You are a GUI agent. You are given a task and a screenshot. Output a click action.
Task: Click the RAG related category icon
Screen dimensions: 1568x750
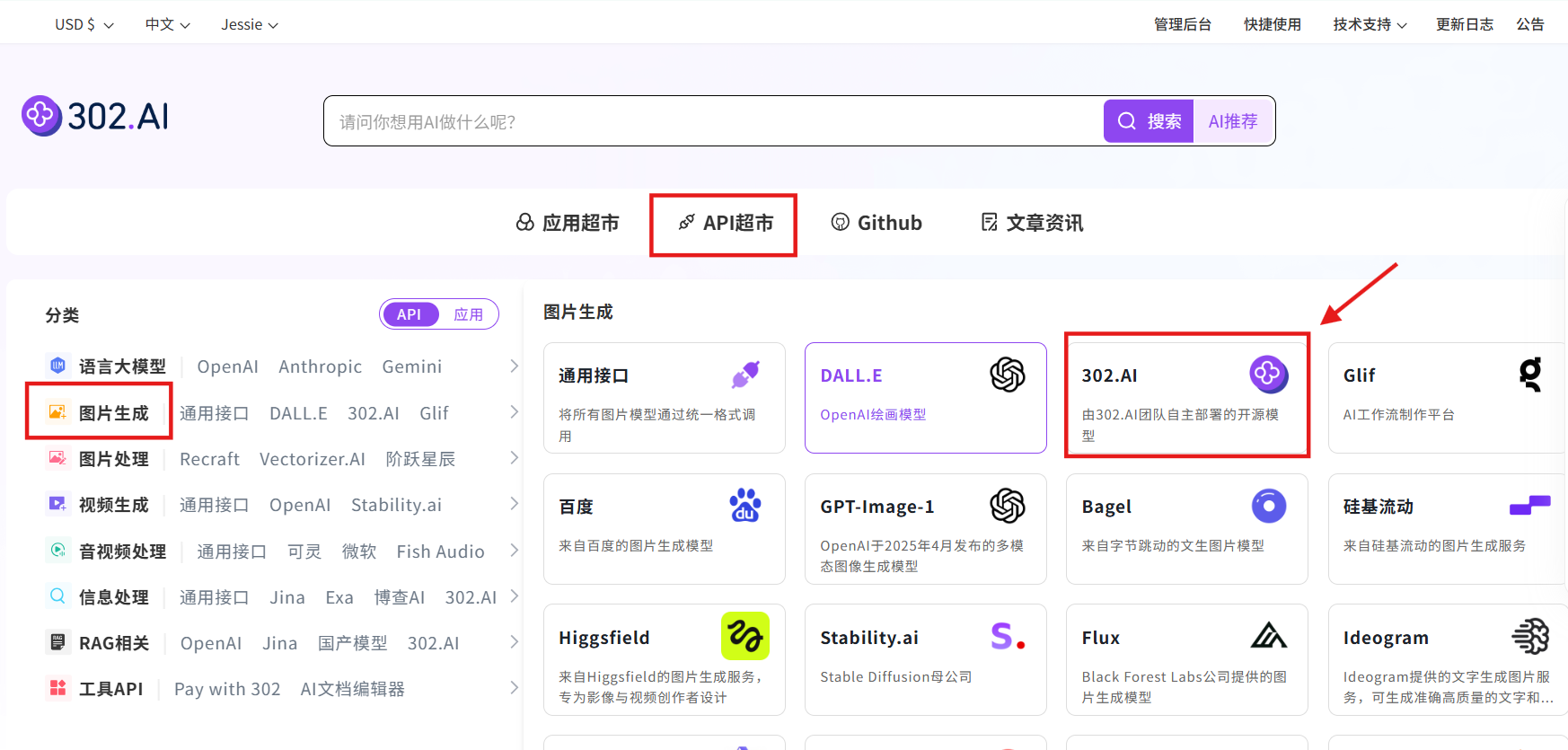pos(57,641)
